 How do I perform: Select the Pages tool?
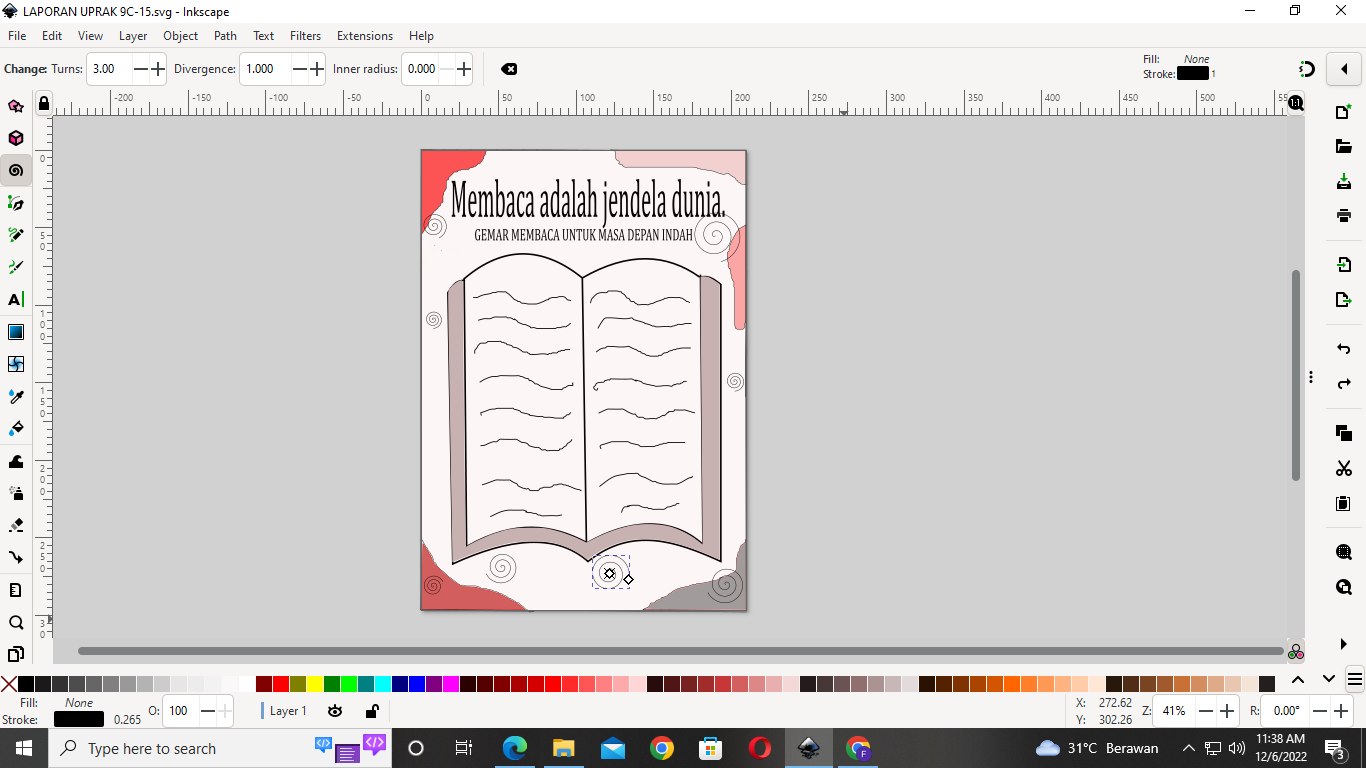click(15, 654)
